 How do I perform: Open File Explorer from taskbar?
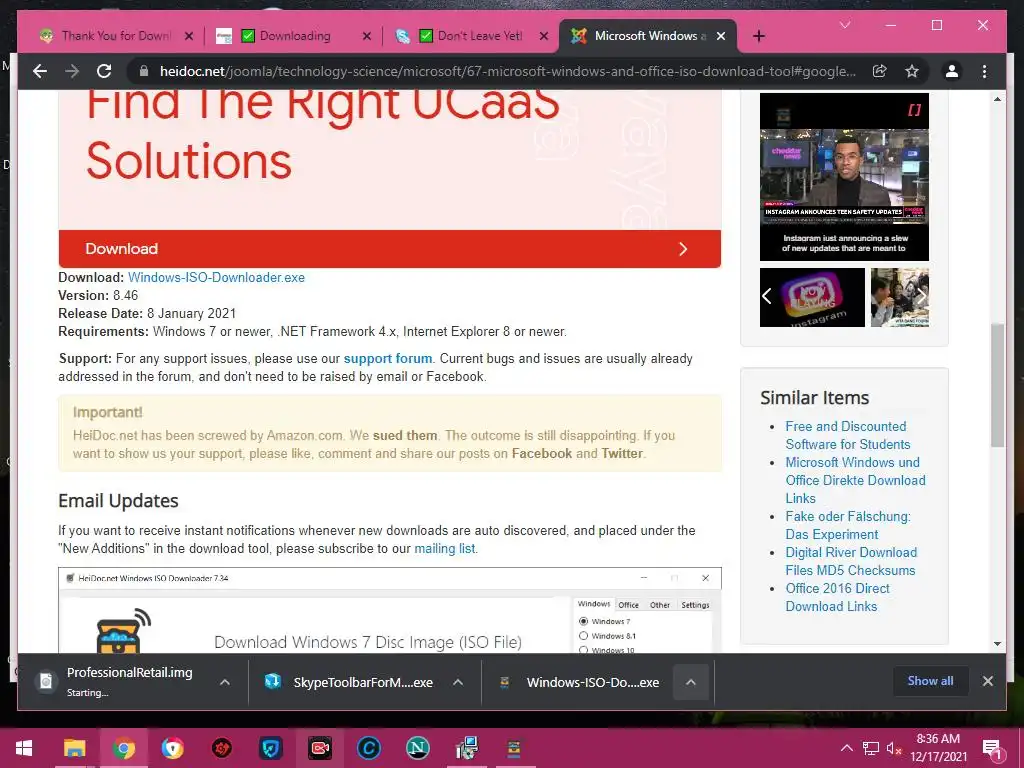click(74, 748)
